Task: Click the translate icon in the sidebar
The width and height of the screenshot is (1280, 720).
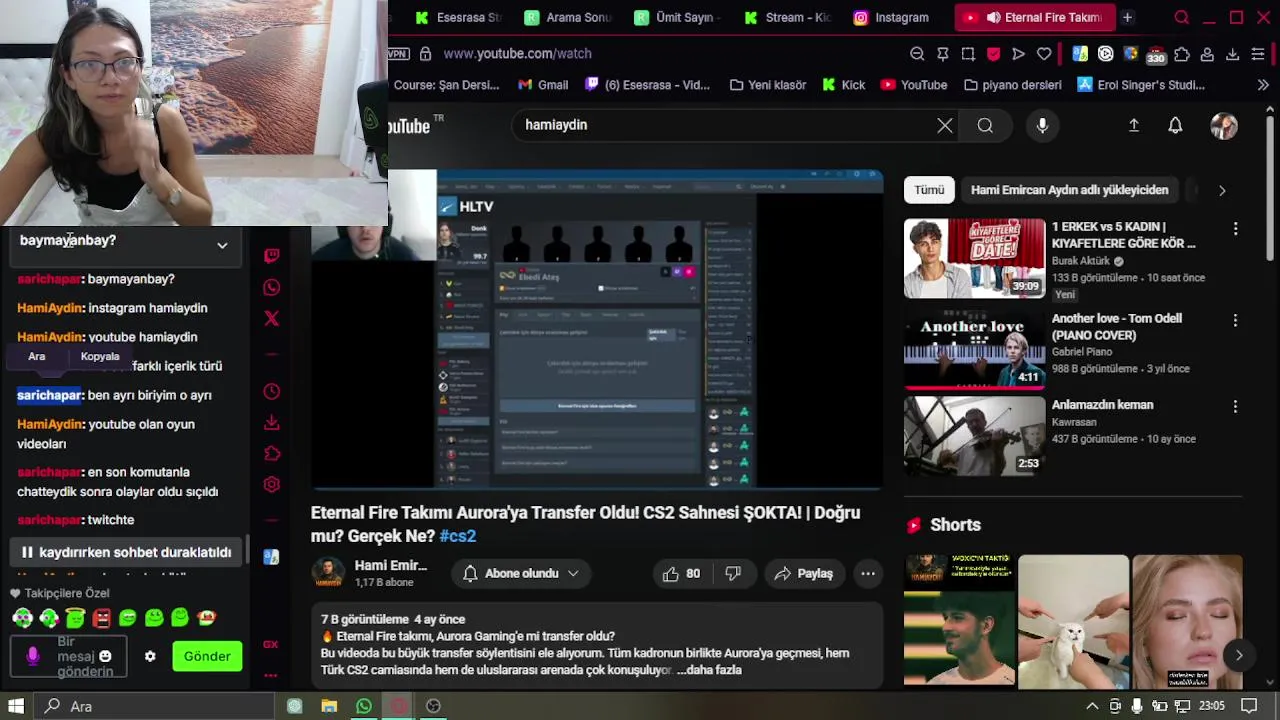Action: [x=271, y=557]
